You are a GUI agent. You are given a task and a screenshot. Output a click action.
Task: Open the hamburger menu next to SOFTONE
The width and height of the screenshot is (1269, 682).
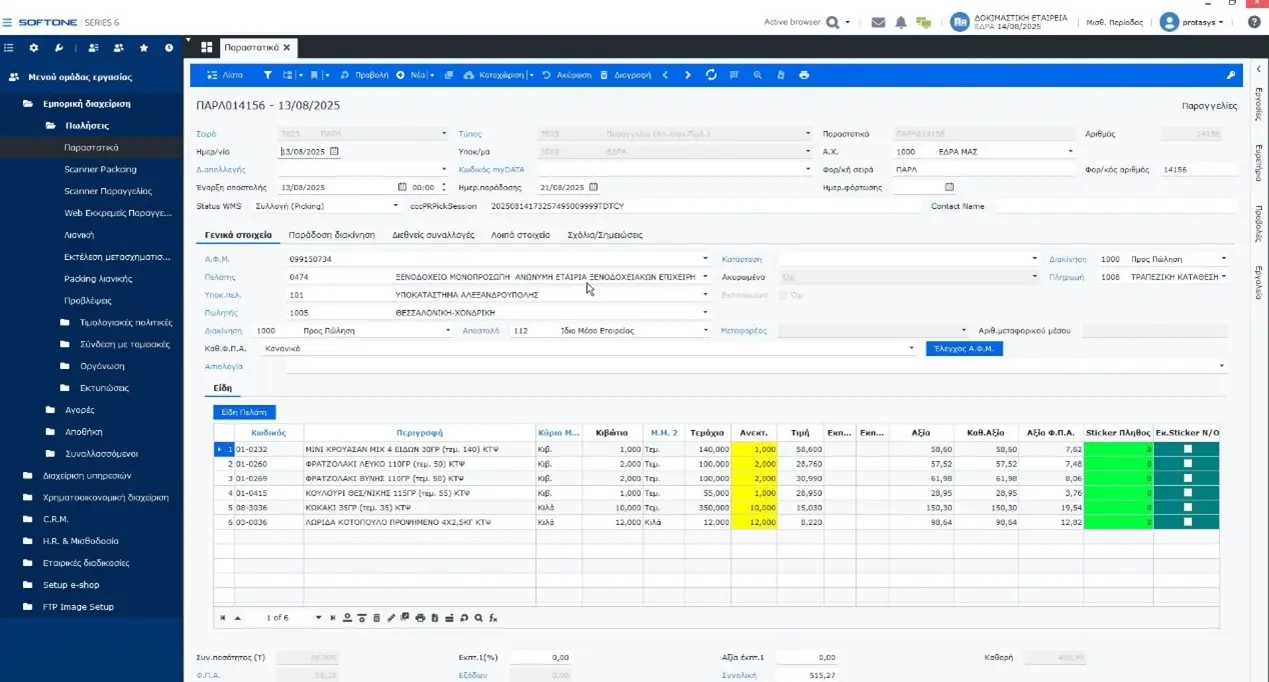[8, 22]
